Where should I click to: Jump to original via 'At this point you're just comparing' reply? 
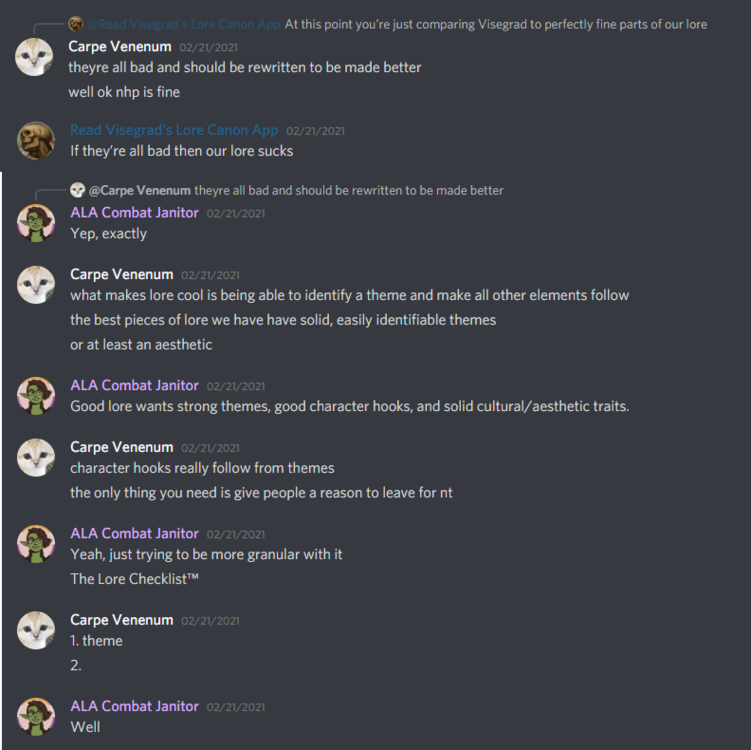496,24
